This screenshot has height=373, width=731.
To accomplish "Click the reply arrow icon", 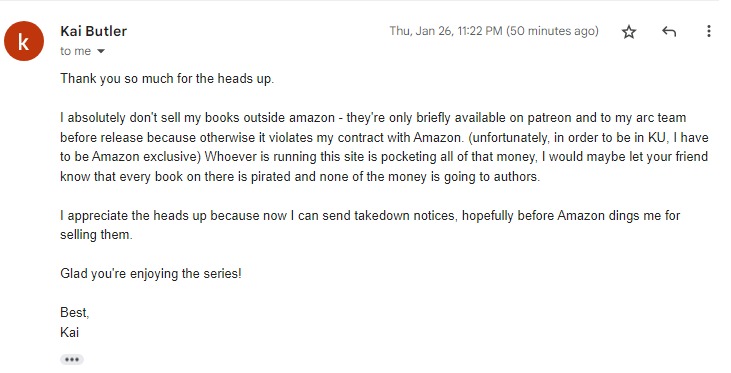I will pos(669,31).
